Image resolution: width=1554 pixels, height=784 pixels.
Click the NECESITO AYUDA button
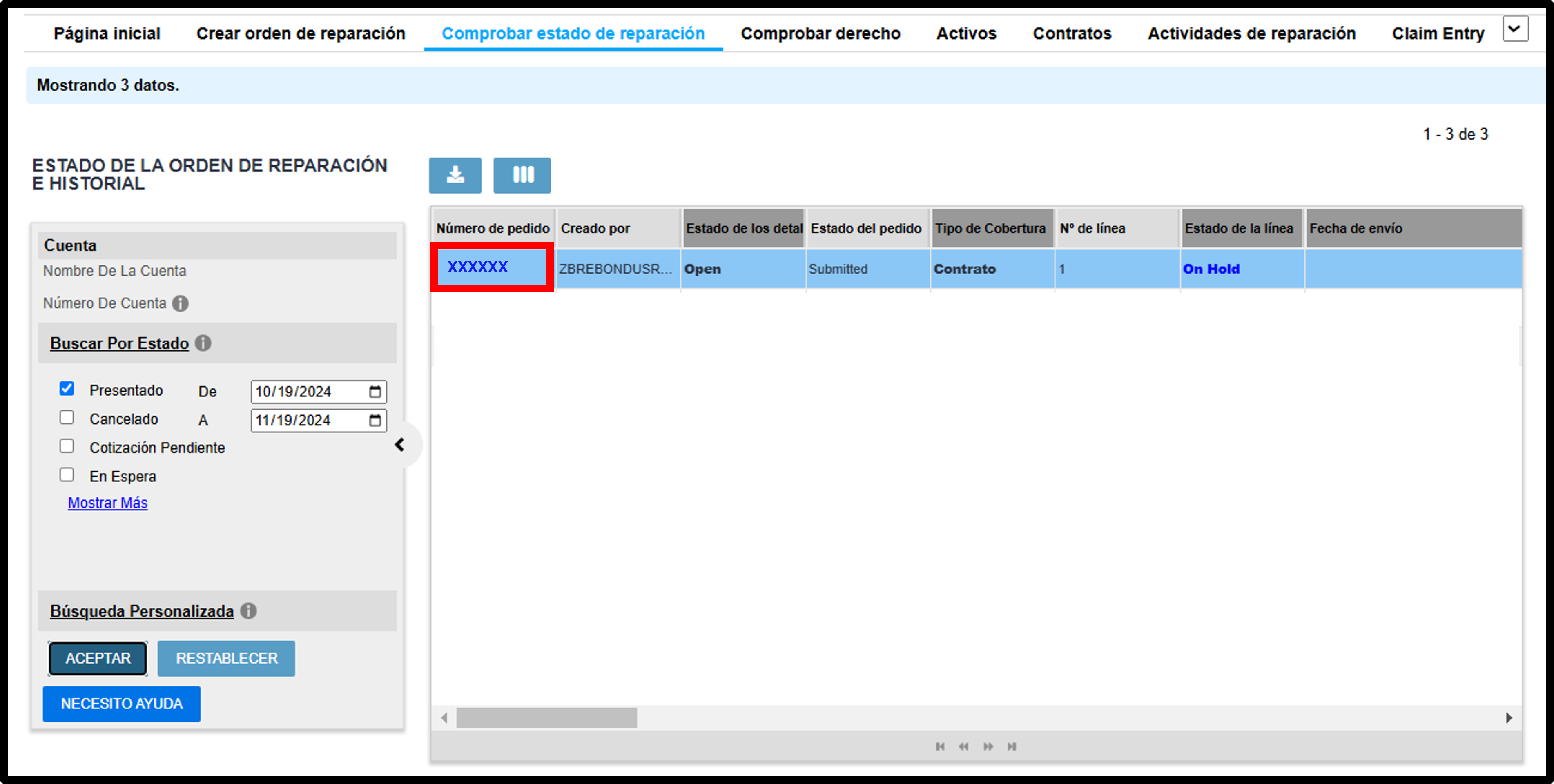pos(121,704)
